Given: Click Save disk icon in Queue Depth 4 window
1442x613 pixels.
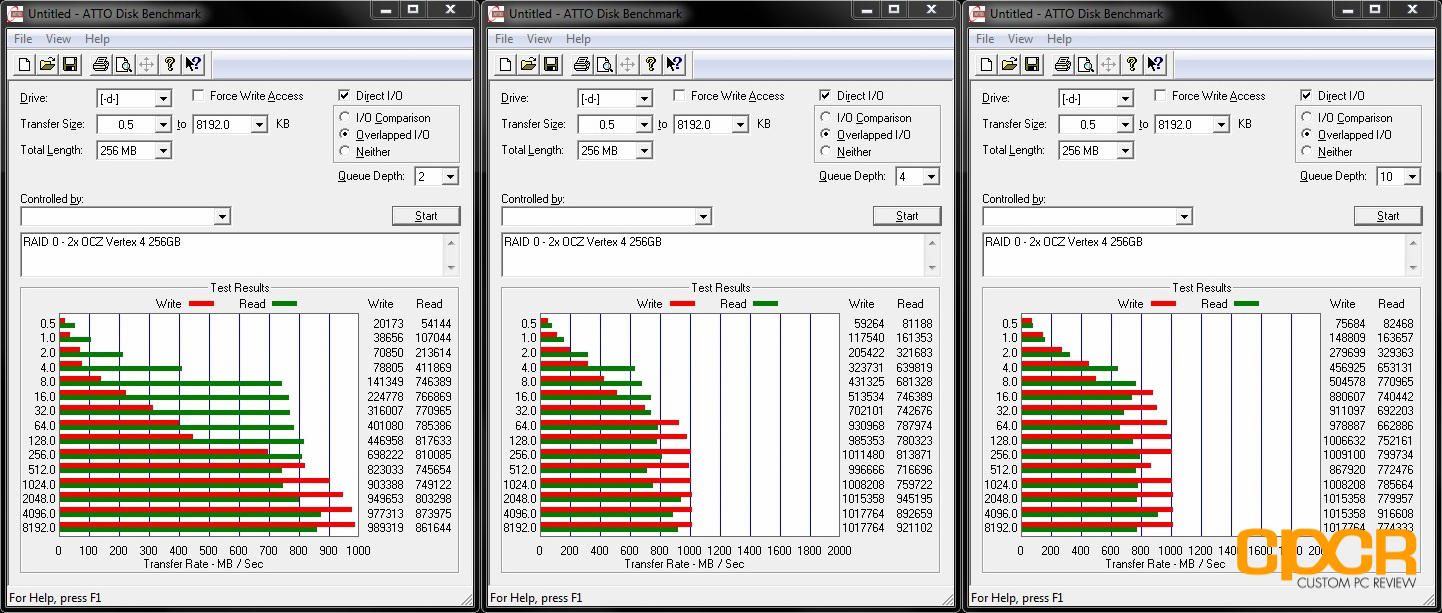Looking at the screenshot, I should coord(551,65).
